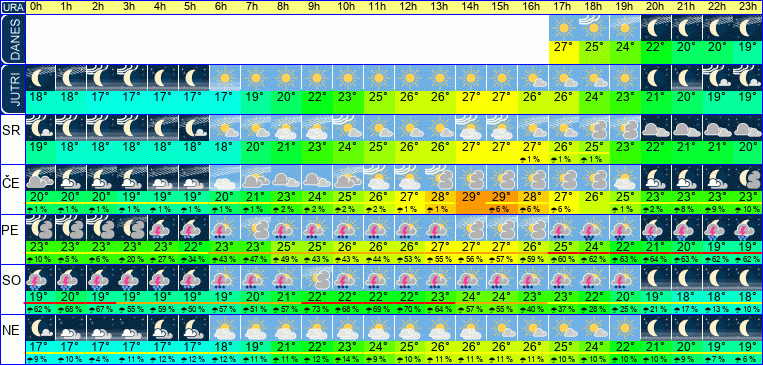The width and height of the screenshot is (763, 365).
Task: Open the JUTRI day tab
Action: click(x=12, y=89)
